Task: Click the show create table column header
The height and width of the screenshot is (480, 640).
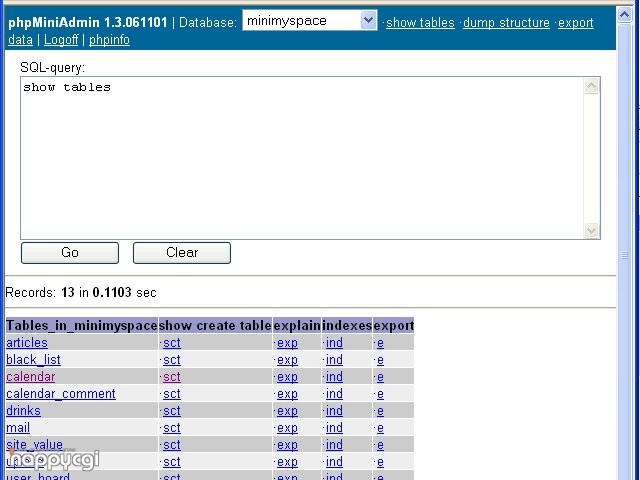Action: click(215, 326)
